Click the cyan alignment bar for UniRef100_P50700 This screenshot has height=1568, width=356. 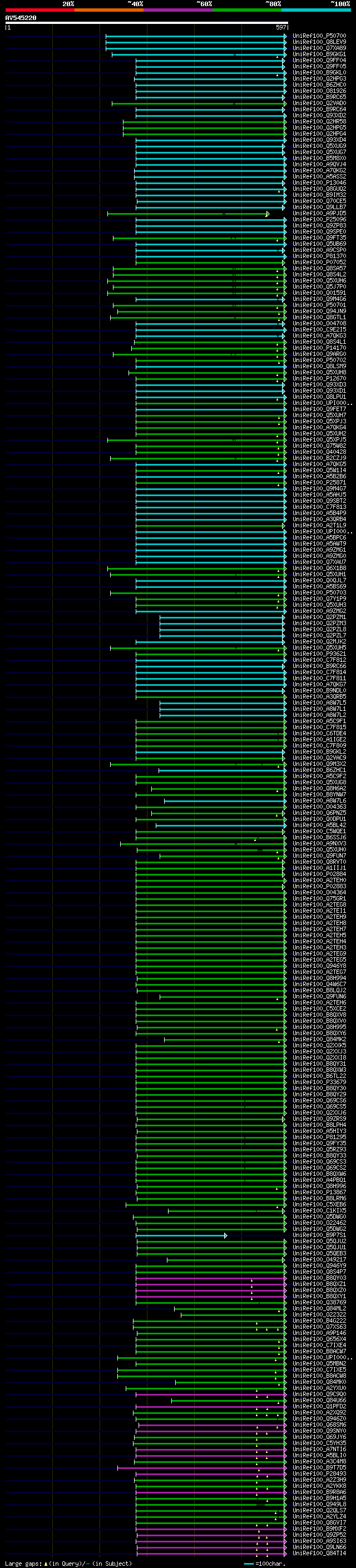tap(196, 36)
